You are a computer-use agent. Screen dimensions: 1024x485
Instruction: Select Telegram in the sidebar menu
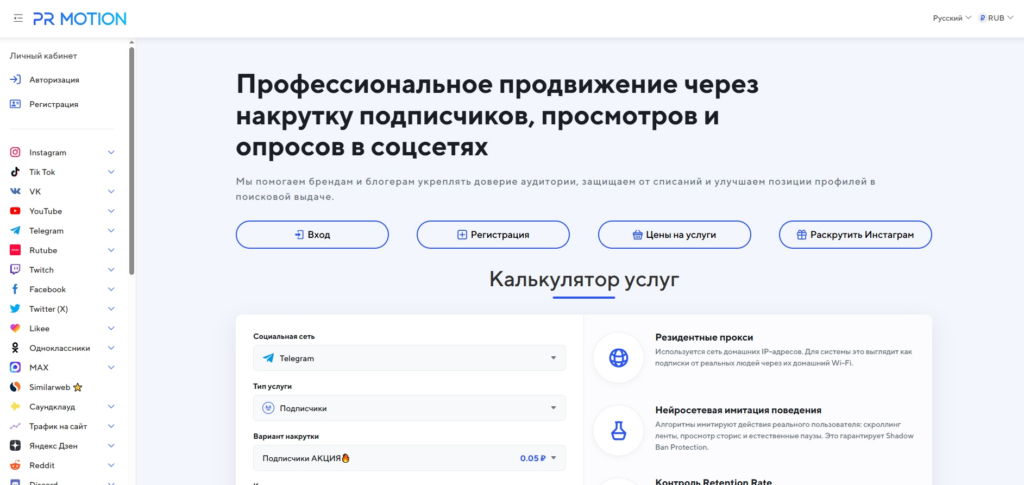point(46,231)
